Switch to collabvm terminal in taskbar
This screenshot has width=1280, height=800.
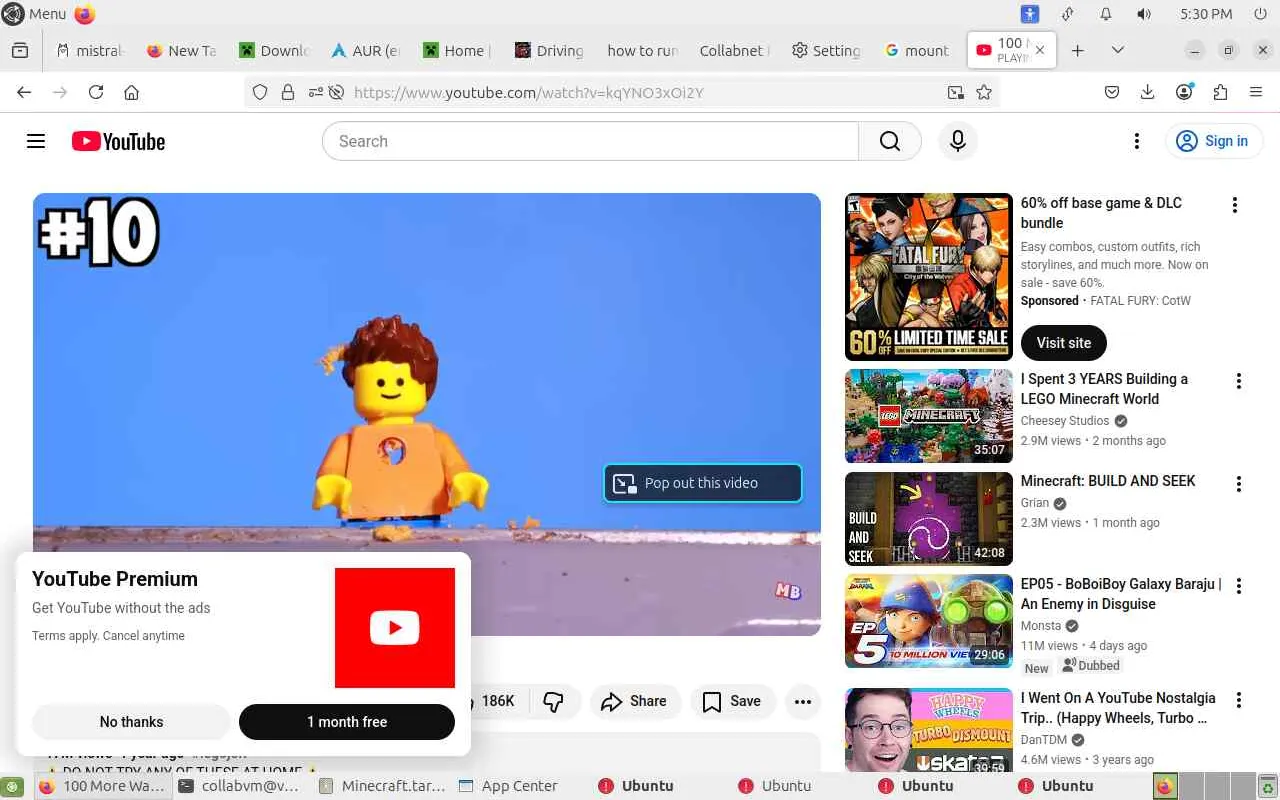(239, 786)
